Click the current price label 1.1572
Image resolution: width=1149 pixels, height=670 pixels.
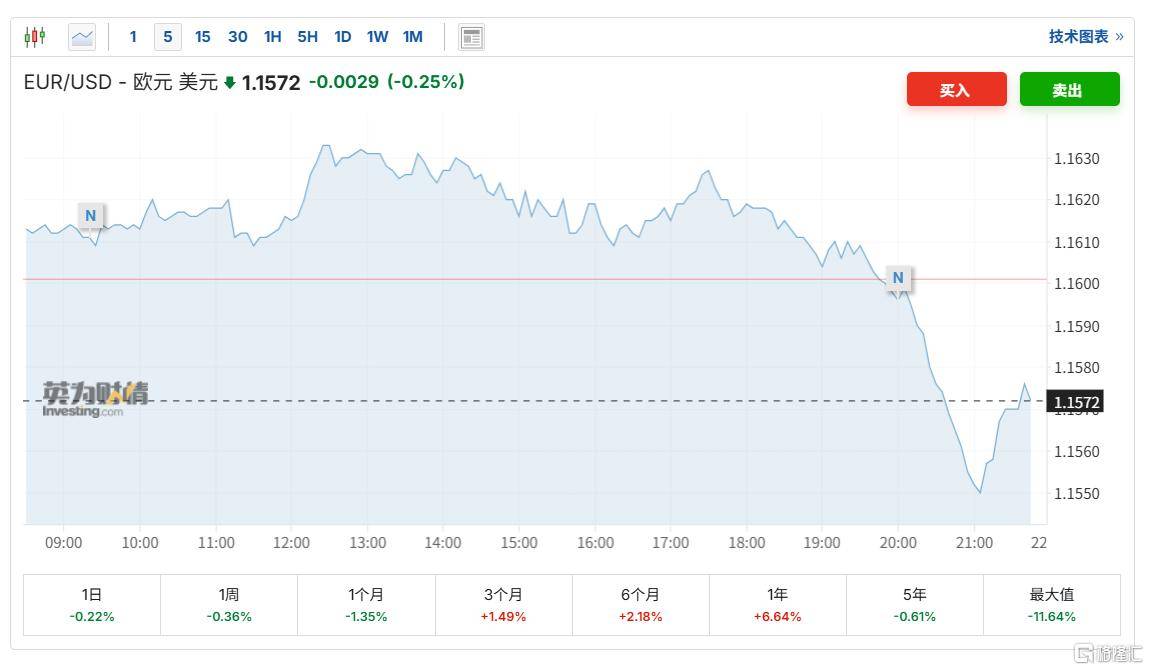pyautogui.click(x=1075, y=402)
